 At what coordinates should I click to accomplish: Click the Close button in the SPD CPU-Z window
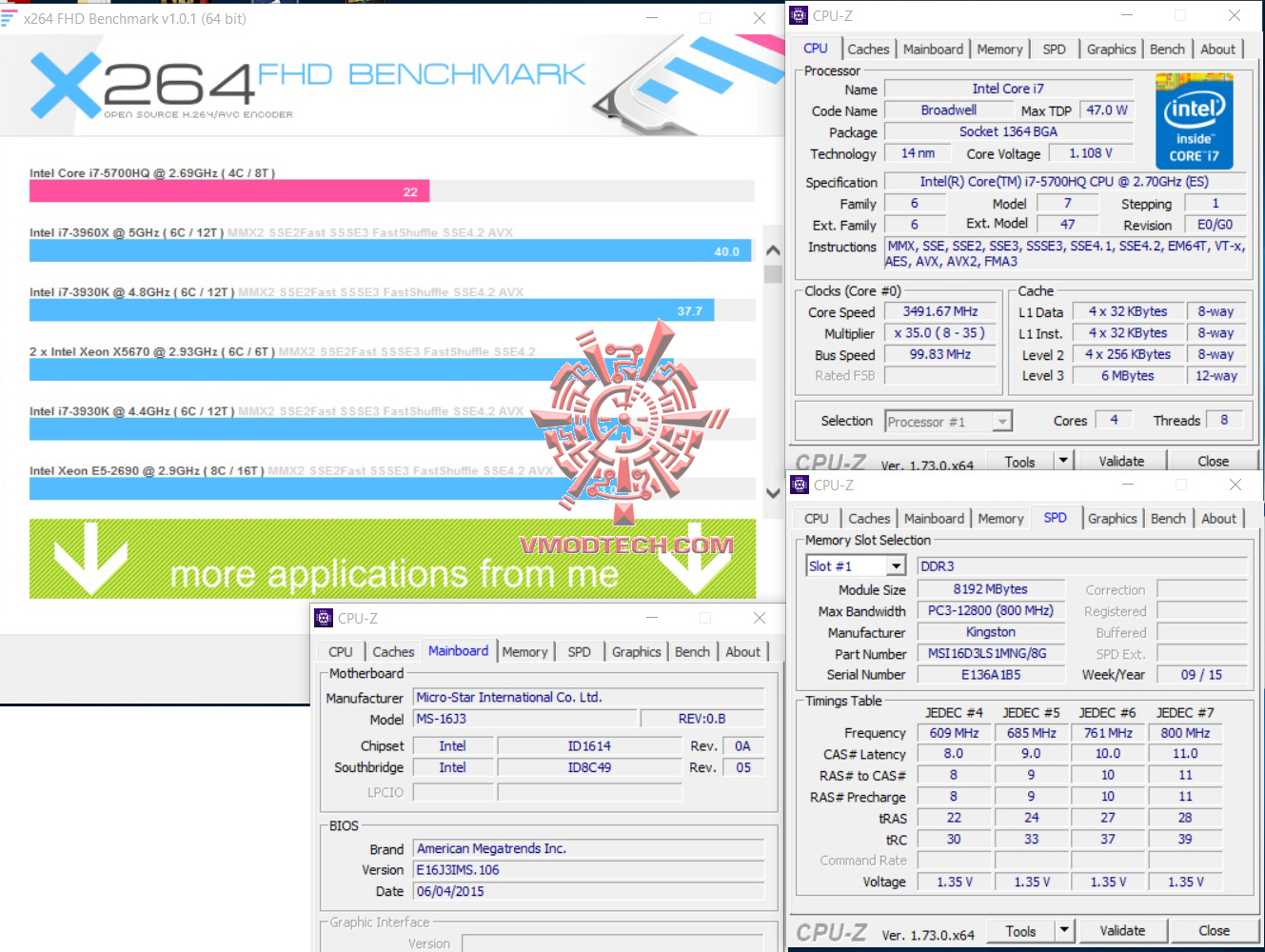pos(1214,930)
